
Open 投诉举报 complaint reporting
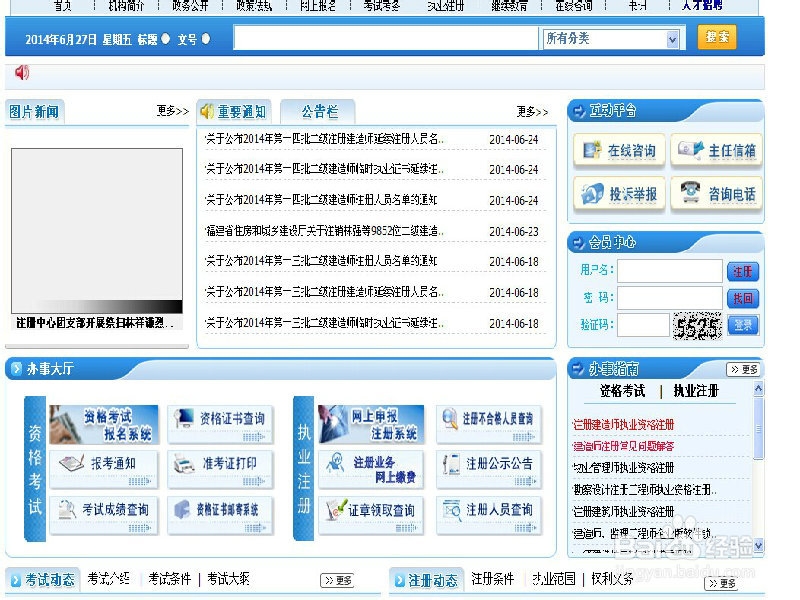pyautogui.click(x=619, y=194)
